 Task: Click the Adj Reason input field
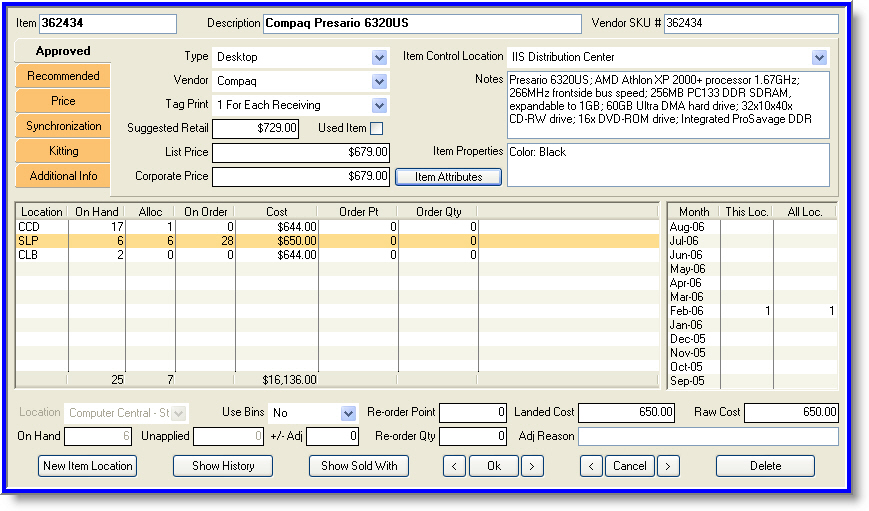pyautogui.click(x=707, y=437)
